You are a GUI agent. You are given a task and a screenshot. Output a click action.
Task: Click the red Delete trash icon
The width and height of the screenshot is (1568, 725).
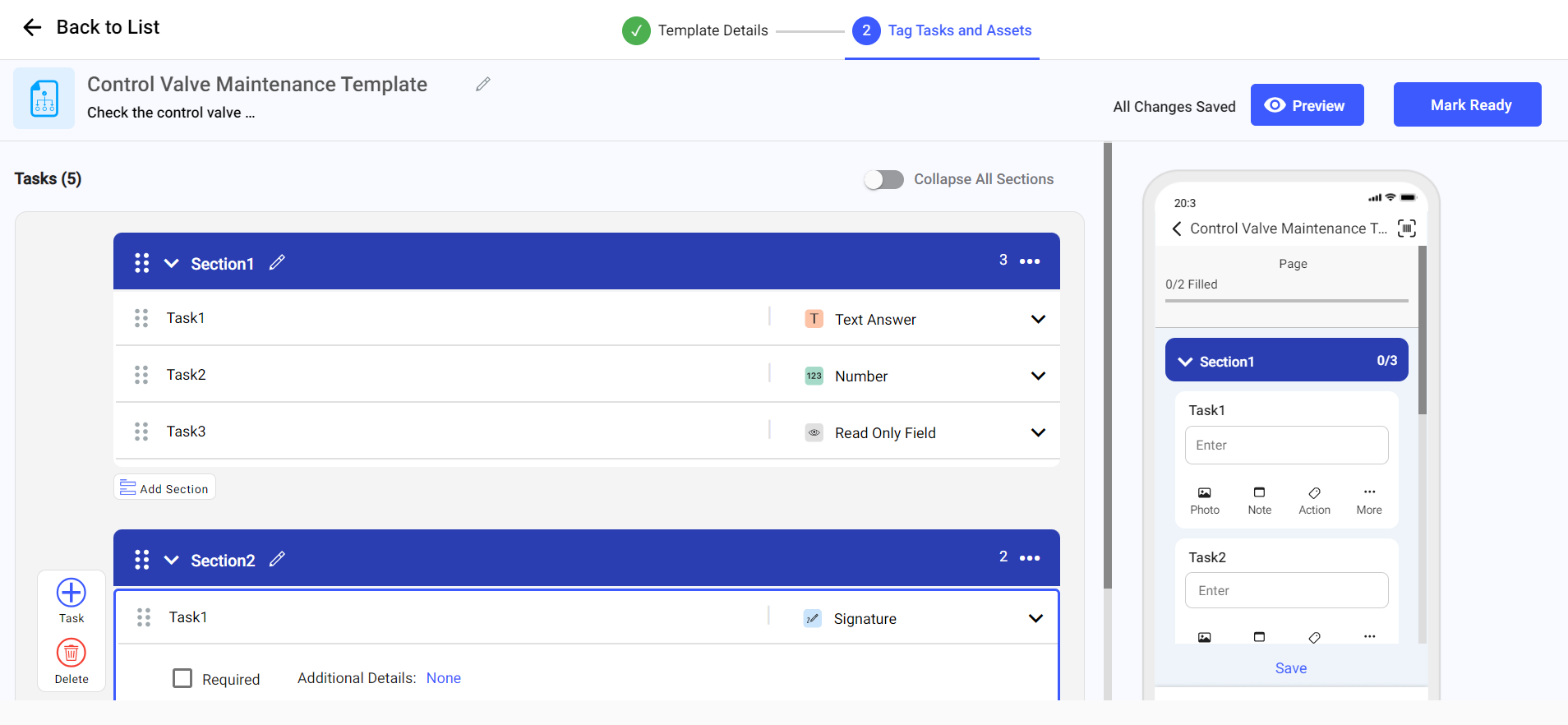71,653
